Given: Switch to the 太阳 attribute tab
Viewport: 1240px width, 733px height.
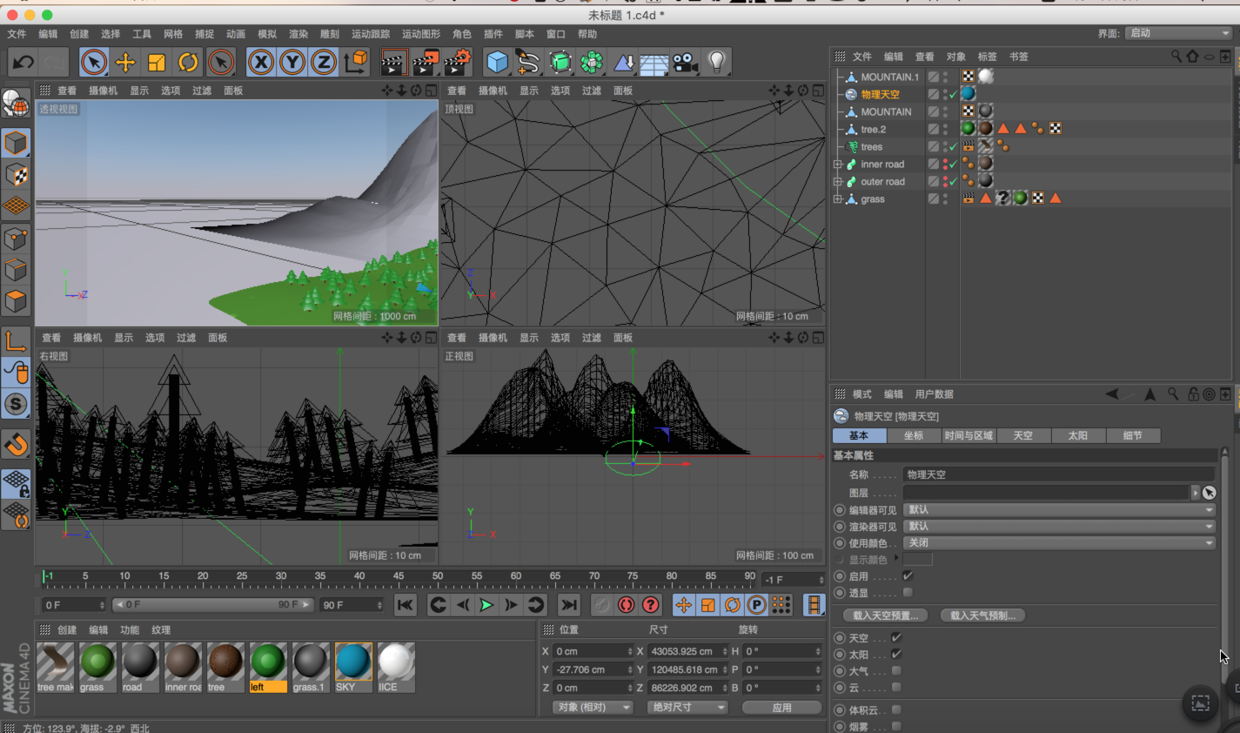Looking at the screenshot, I should (1077, 436).
